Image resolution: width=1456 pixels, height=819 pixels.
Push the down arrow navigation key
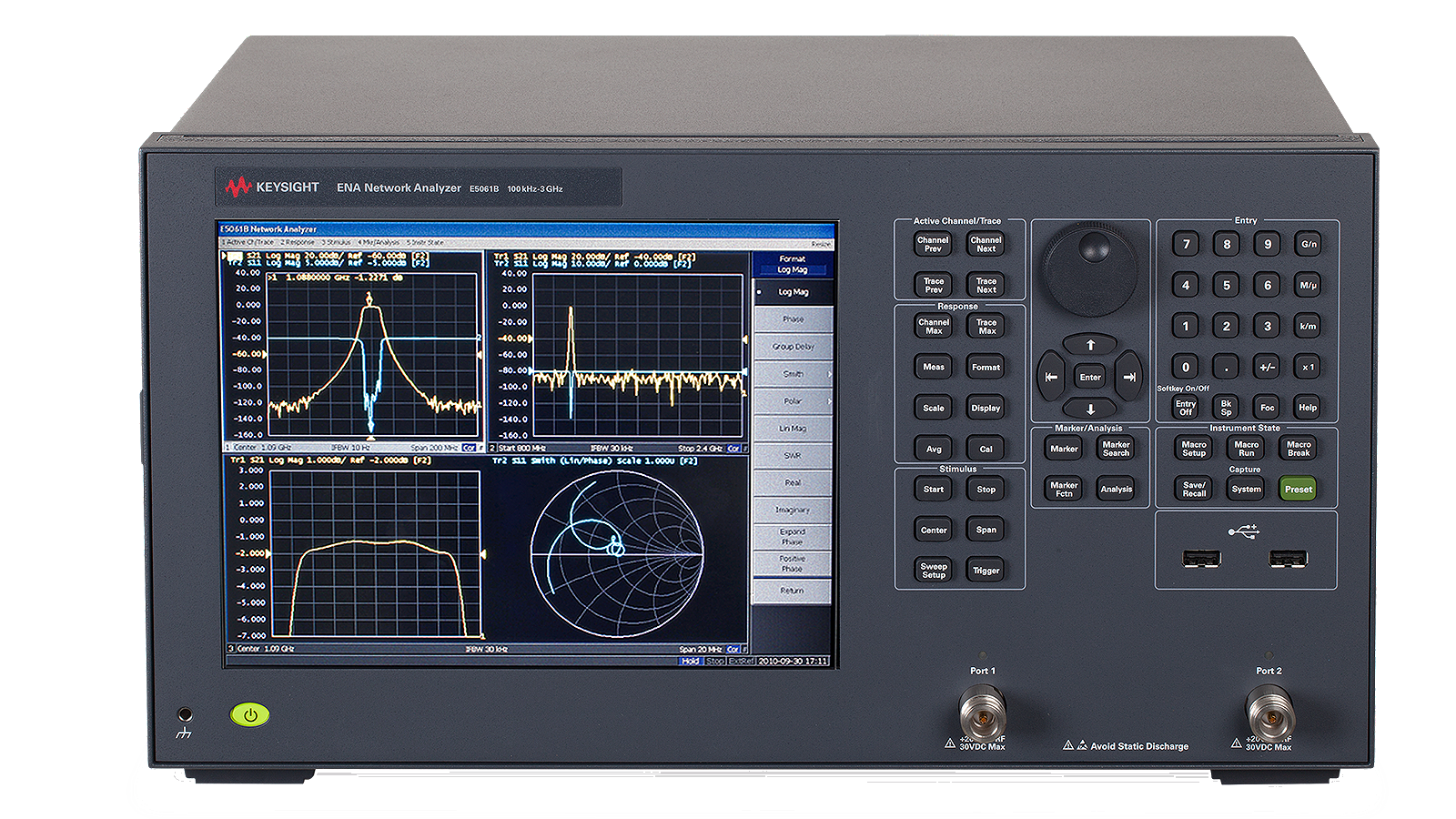coord(1090,409)
